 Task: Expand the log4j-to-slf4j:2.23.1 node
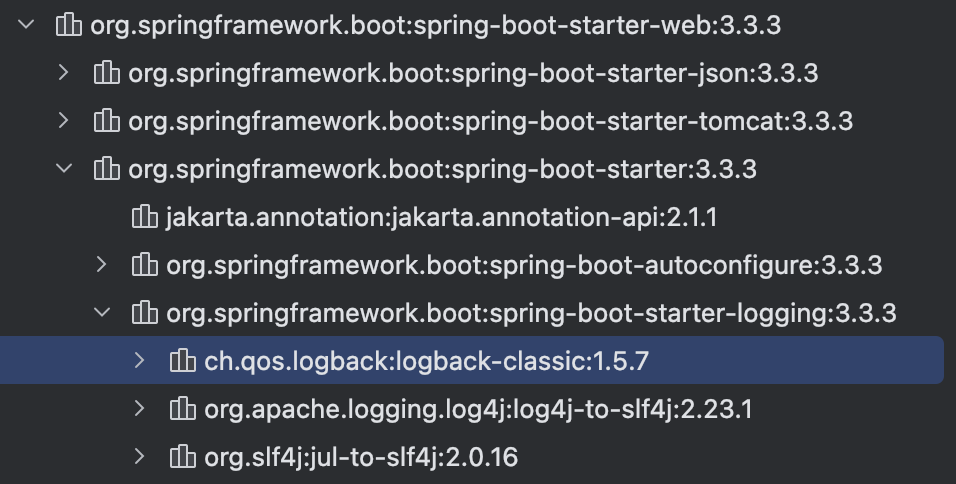tap(140, 409)
